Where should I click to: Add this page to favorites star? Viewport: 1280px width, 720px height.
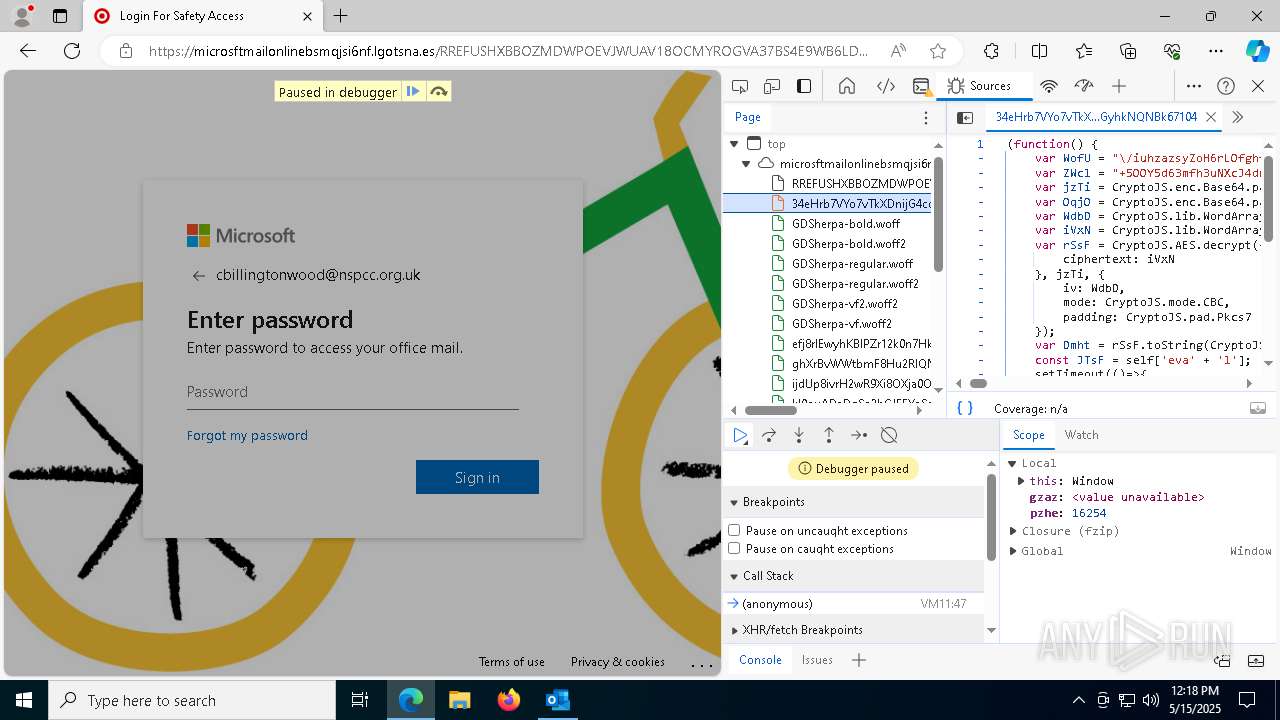tap(937, 51)
